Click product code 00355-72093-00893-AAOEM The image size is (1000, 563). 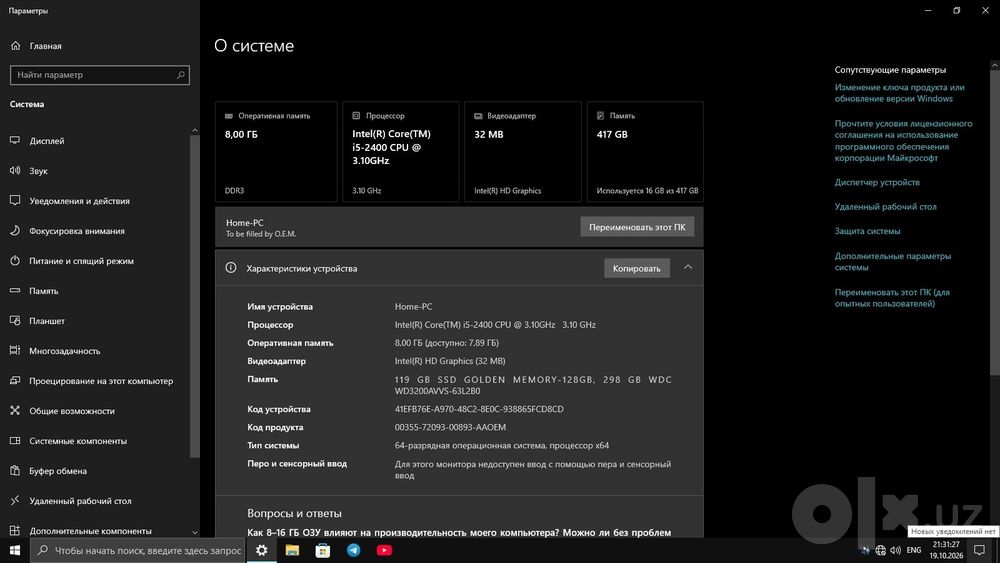[450, 427]
